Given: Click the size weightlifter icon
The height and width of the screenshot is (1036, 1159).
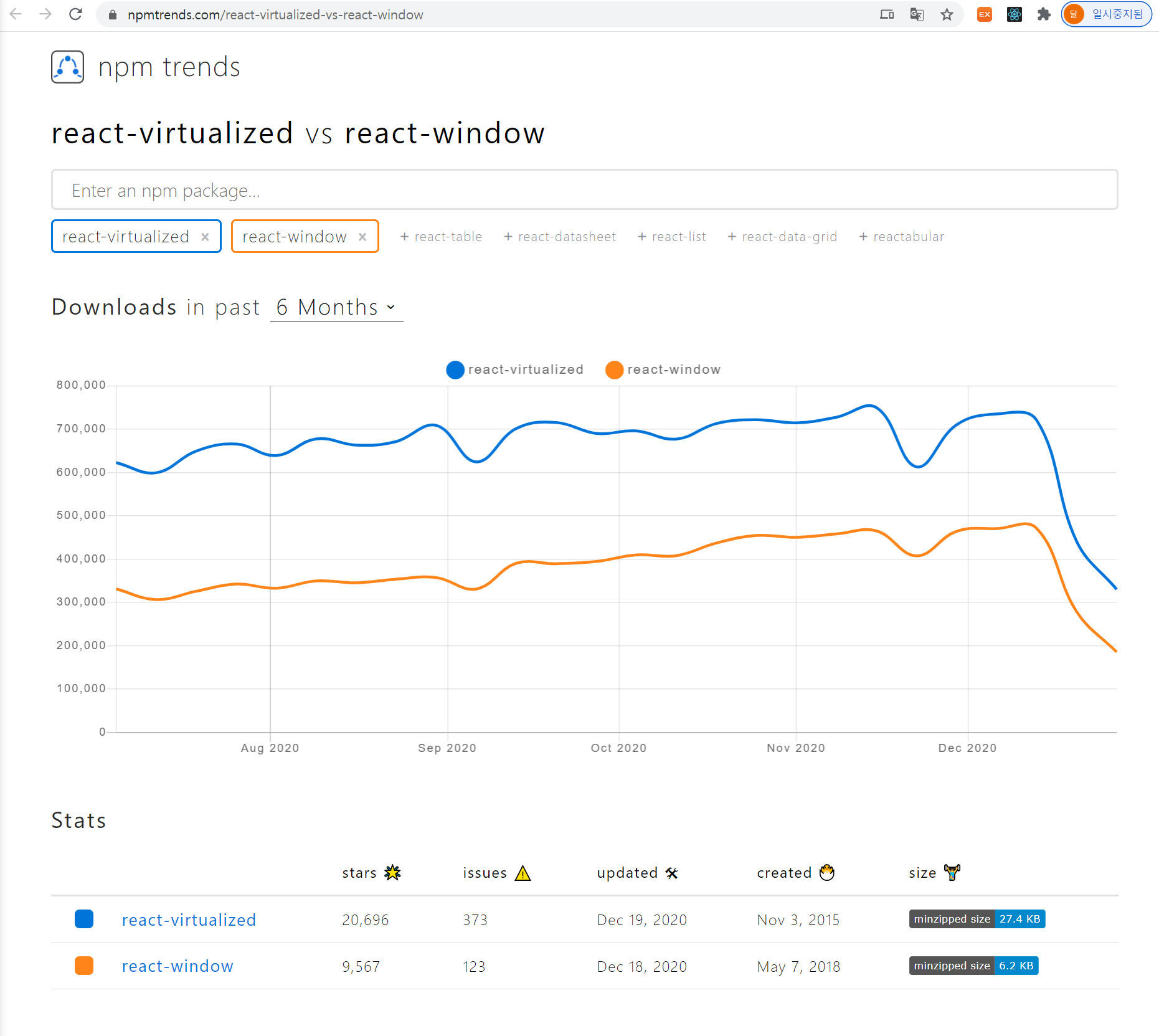Looking at the screenshot, I should [952, 872].
